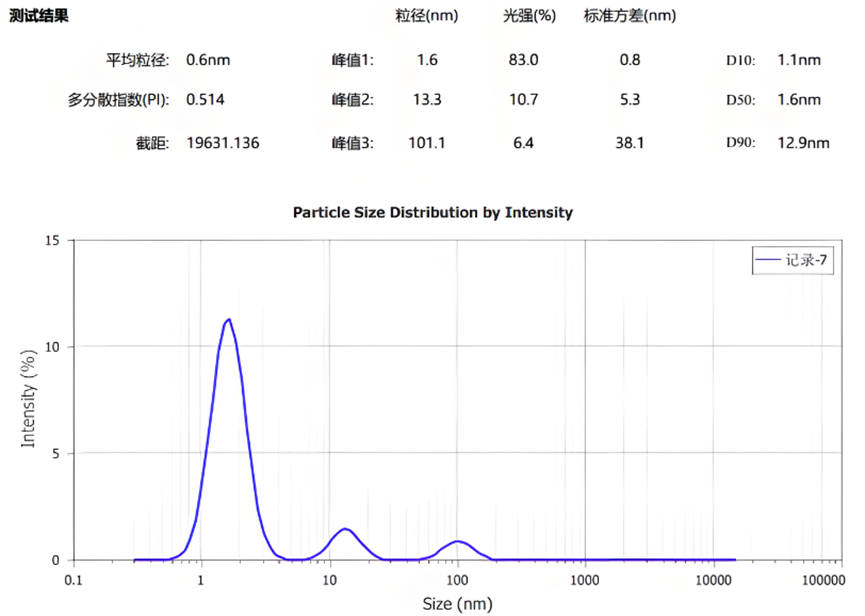Screen dimensions: 865x616
Task: Click the 标准方差(nm) column header
Action: pyautogui.click(x=630, y=17)
